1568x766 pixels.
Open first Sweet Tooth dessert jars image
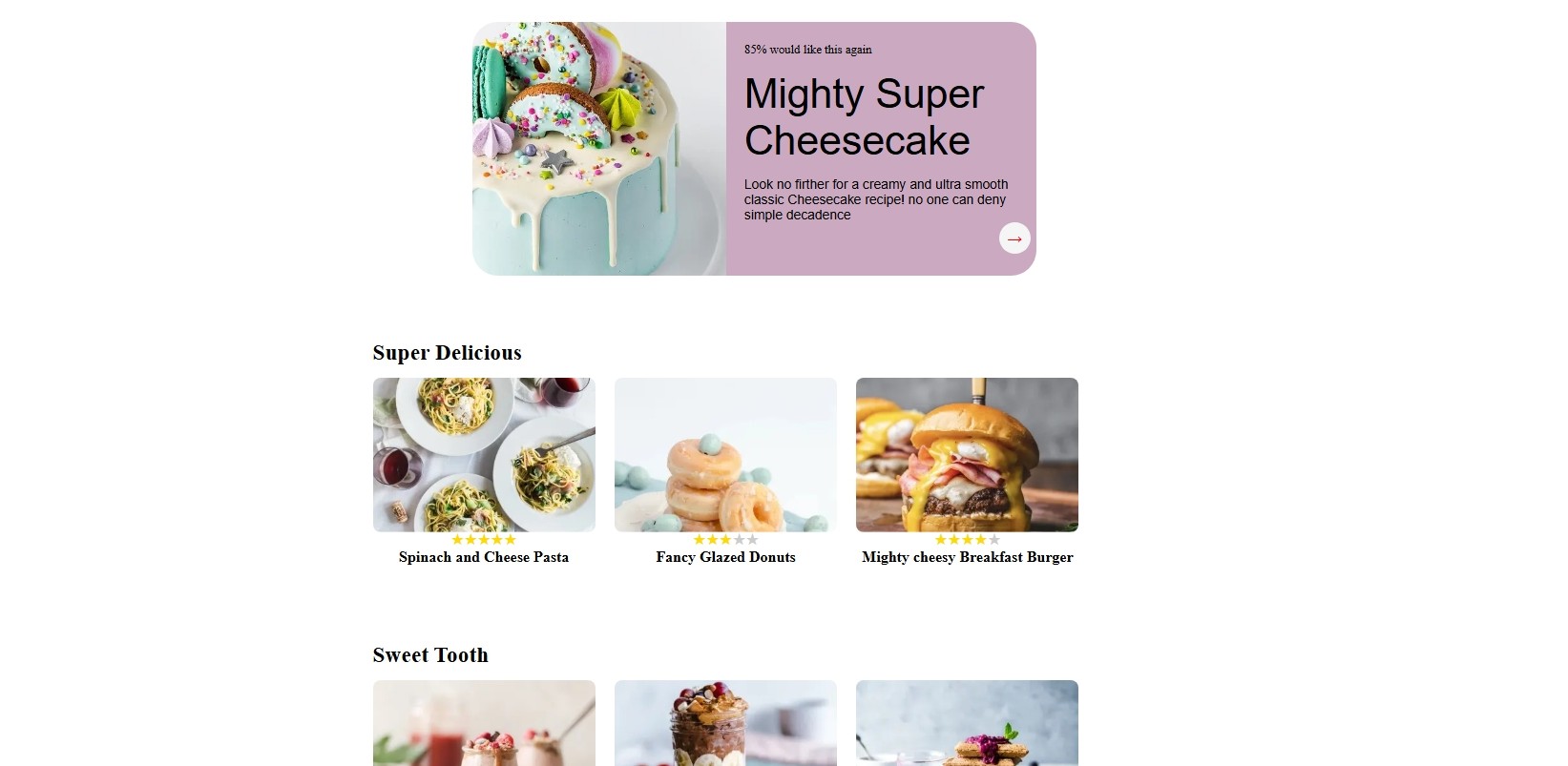coord(484,723)
